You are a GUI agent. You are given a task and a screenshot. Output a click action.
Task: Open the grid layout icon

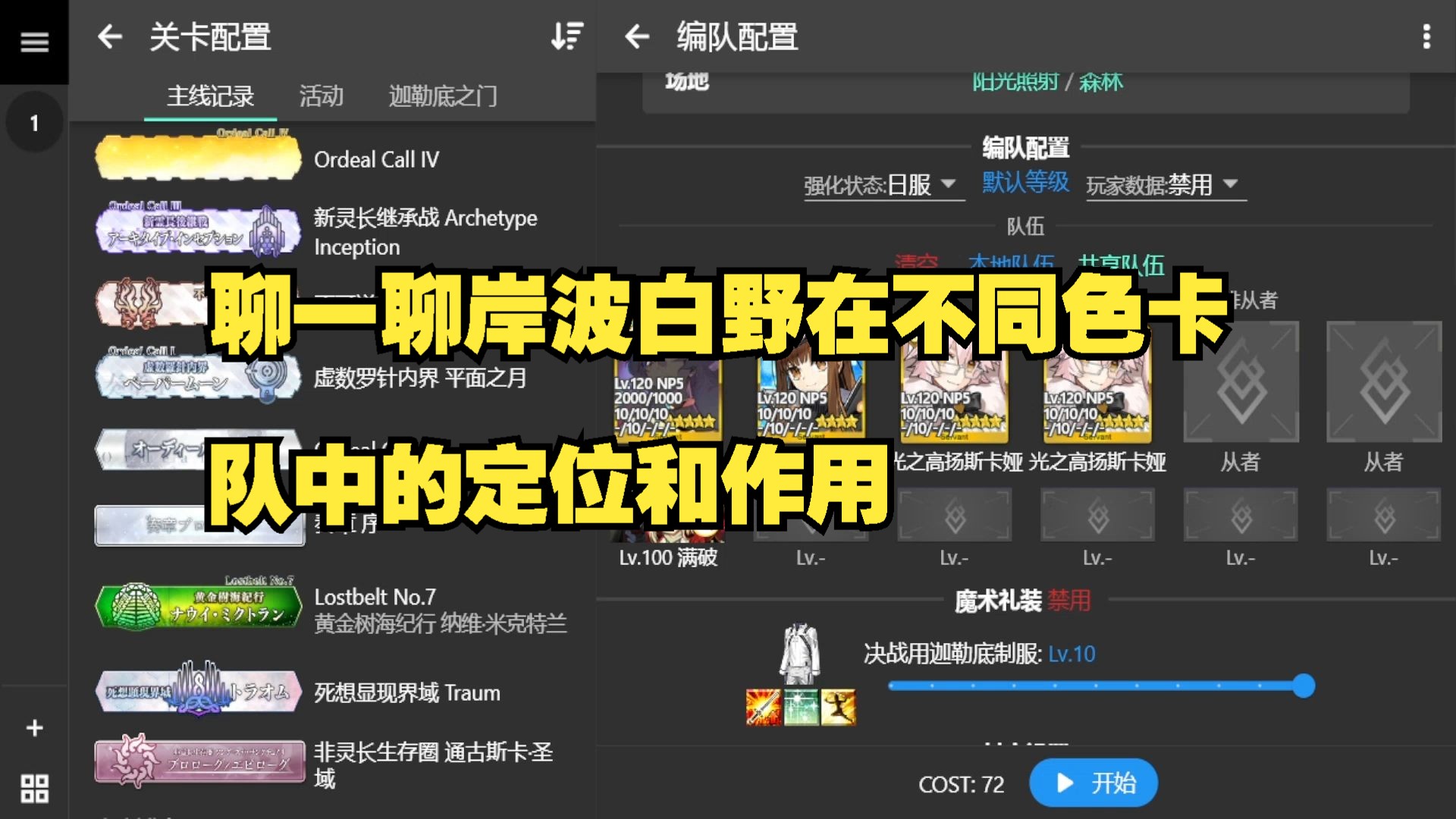pos(34,789)
